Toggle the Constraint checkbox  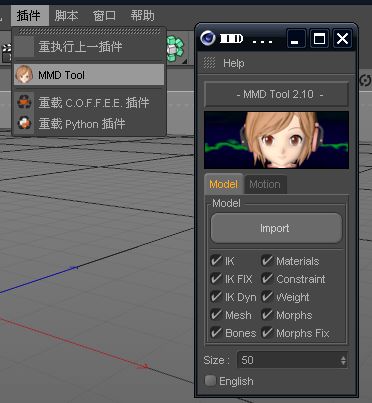click(267, 279)
